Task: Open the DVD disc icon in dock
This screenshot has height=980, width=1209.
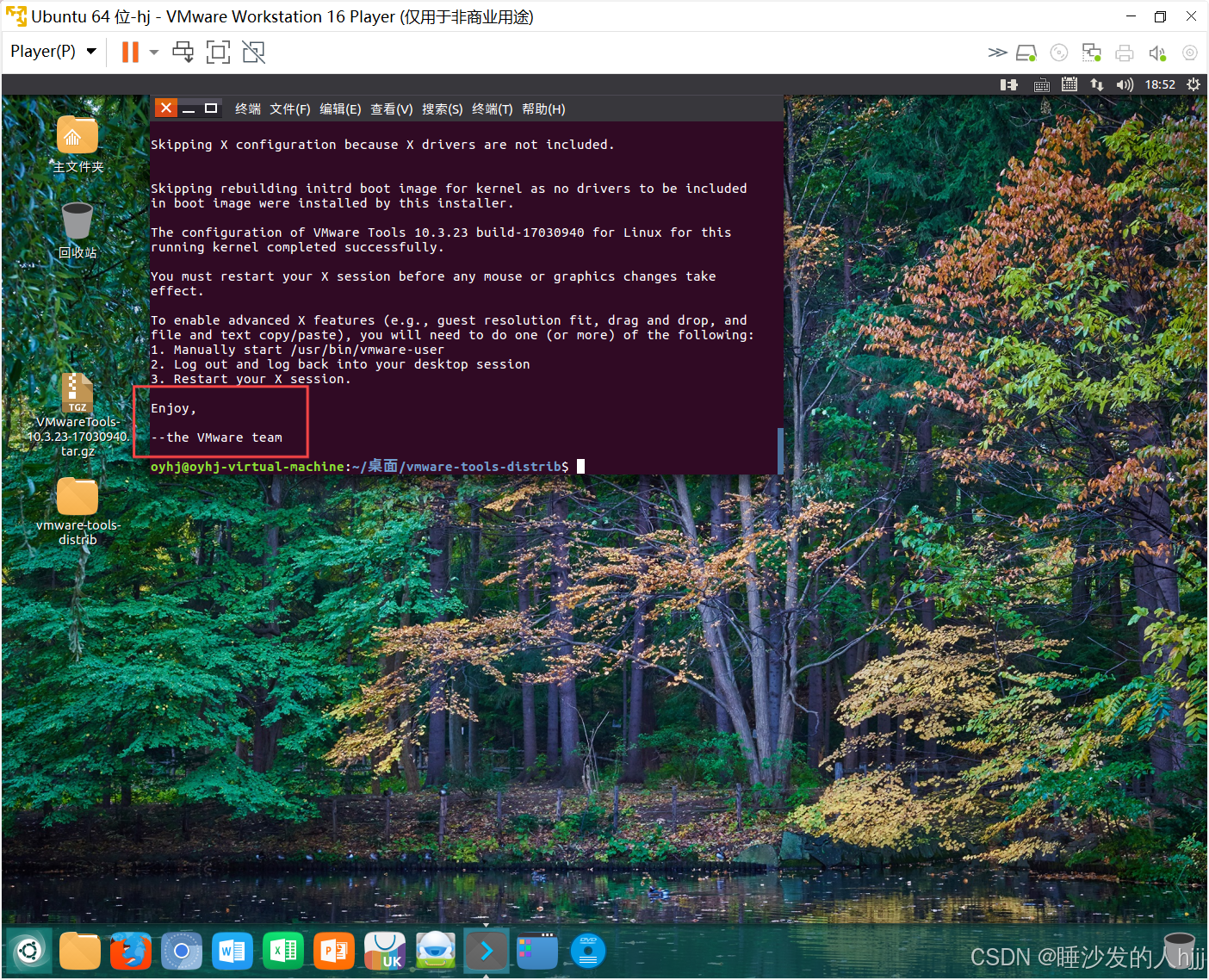Action: click(x=588, y=951)
